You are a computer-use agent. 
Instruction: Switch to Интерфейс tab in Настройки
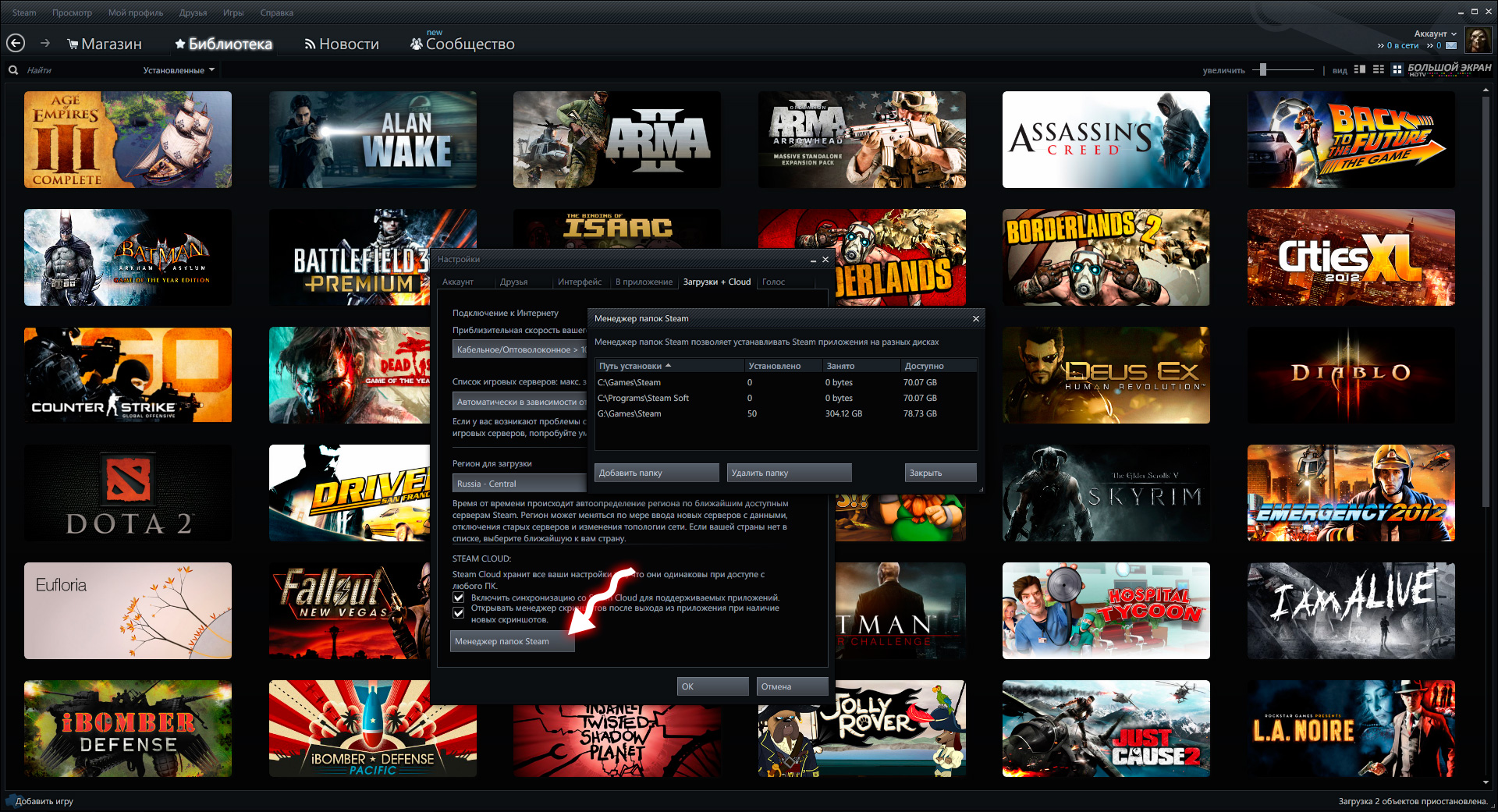[x=580, y=282]
